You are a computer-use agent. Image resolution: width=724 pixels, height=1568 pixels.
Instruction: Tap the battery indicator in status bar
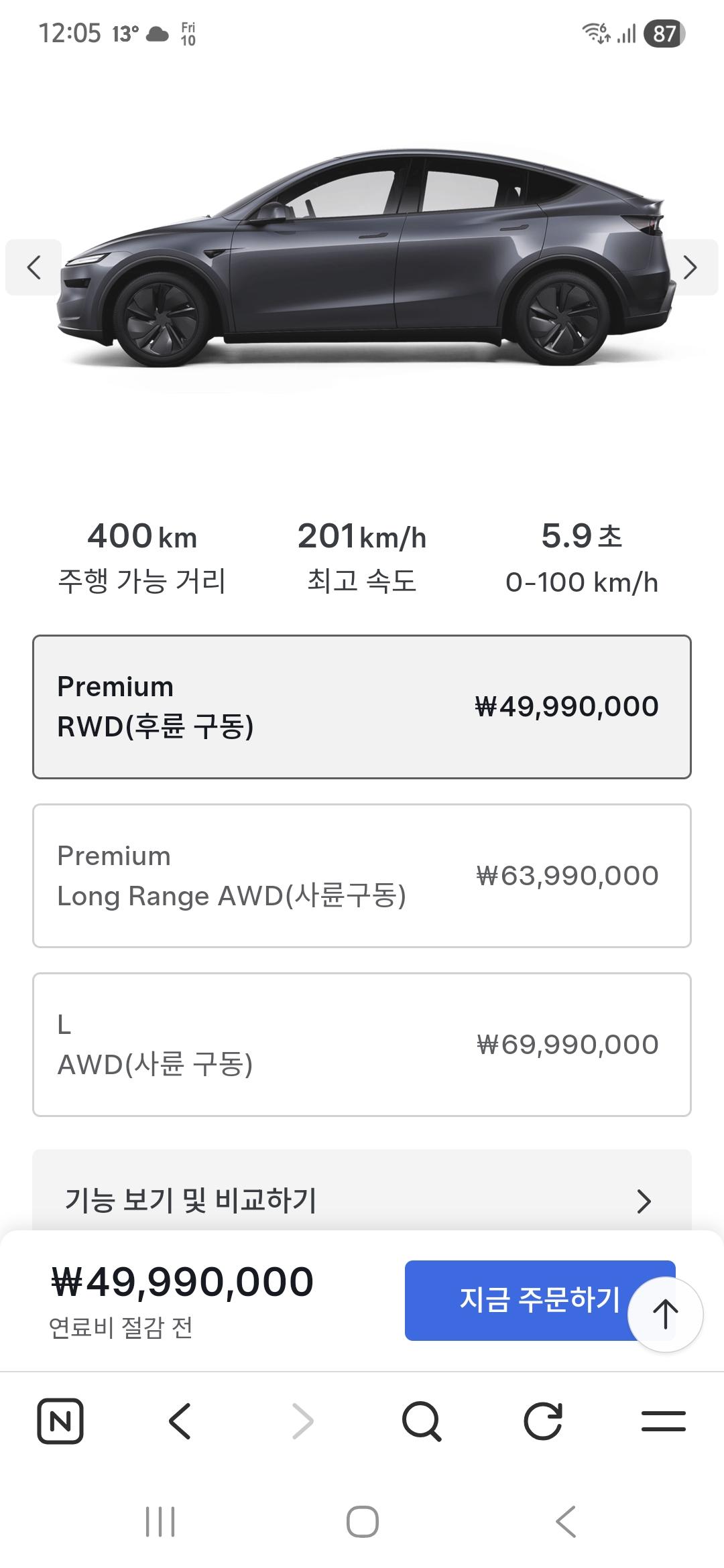(x=664, y=34)
